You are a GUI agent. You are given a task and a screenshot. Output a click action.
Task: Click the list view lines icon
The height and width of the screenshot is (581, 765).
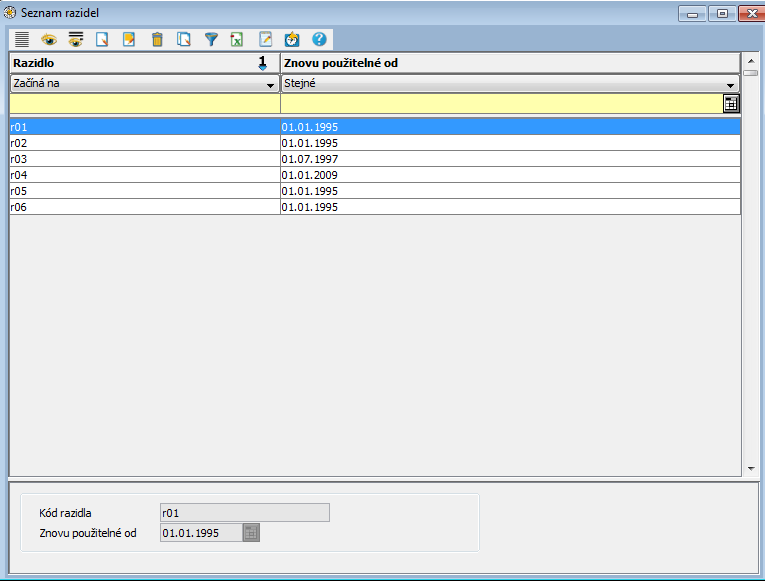21,40
